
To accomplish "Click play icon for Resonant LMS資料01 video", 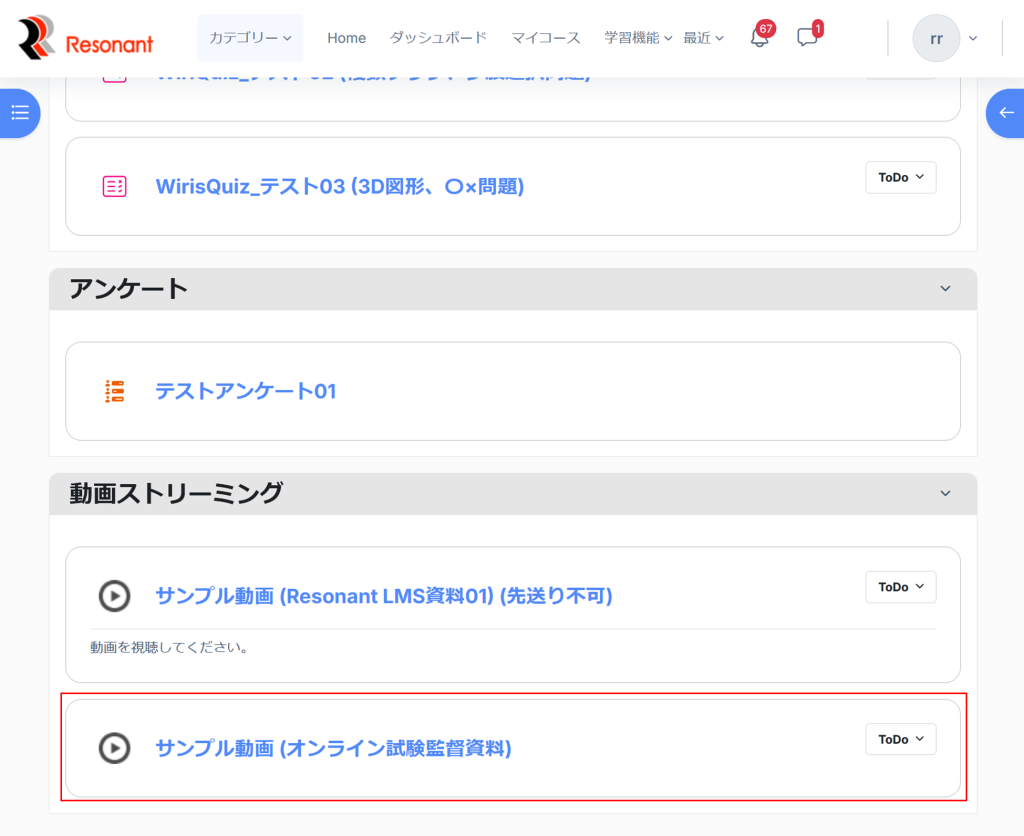I will tap(115, 596).
